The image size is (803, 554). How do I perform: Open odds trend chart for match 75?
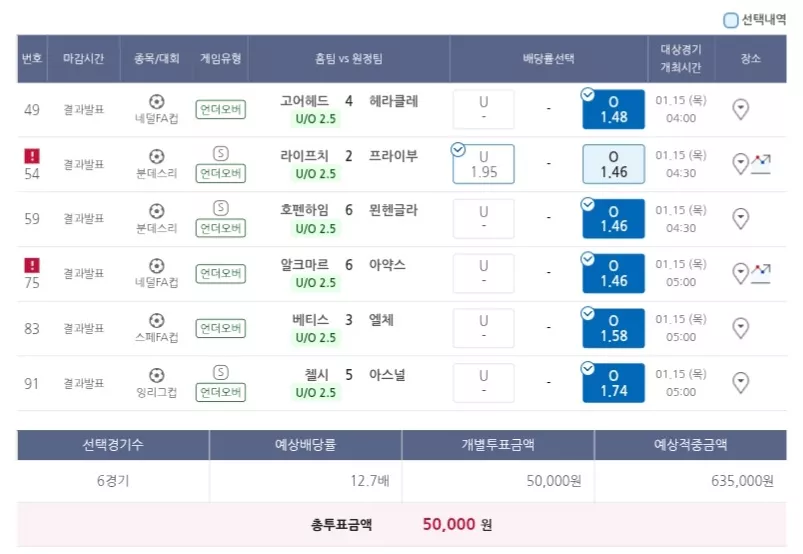761,273
